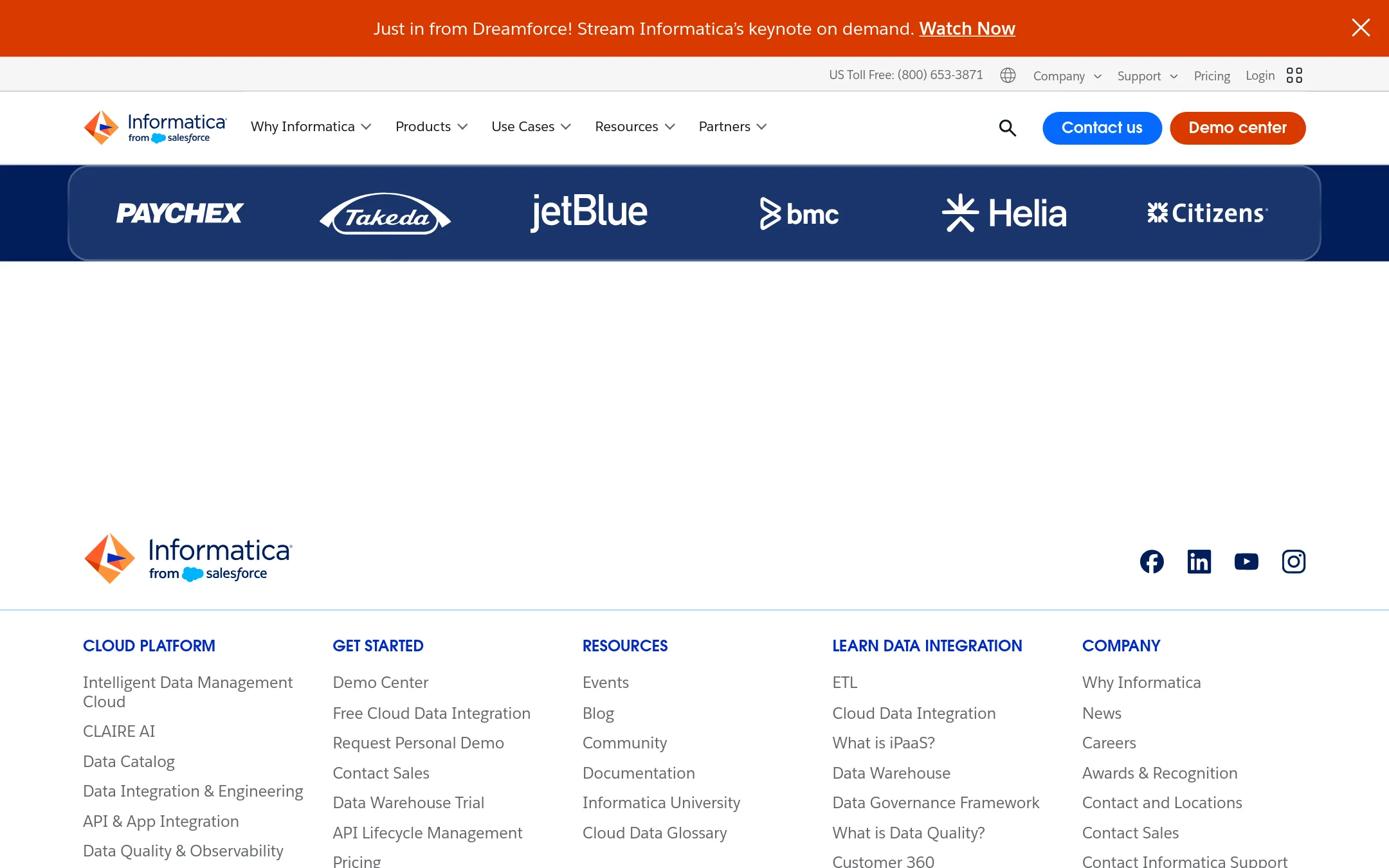Call the US toll free number

(906, 75)
